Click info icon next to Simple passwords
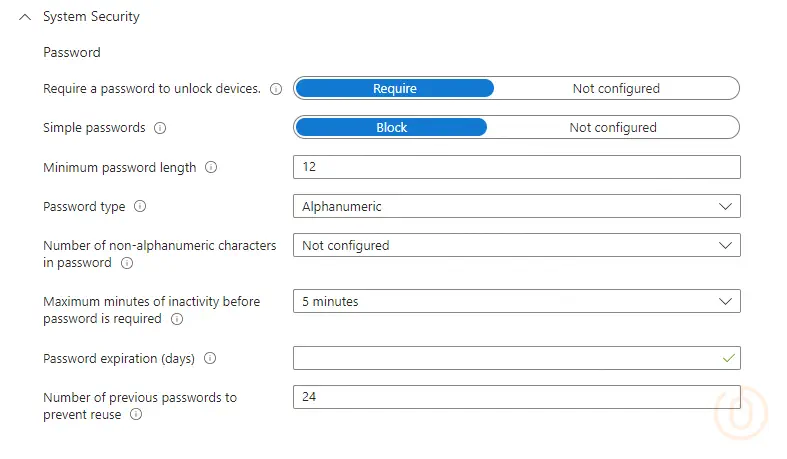 point(160,128)
